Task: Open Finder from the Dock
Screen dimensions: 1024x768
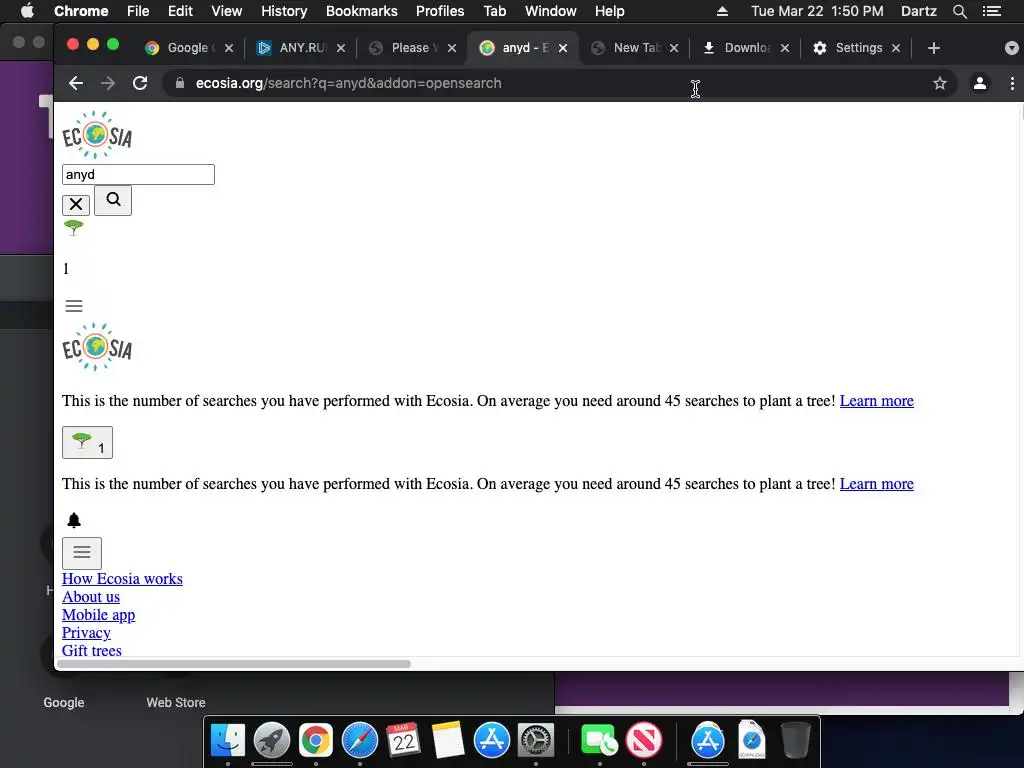Action: pos(228,740)
